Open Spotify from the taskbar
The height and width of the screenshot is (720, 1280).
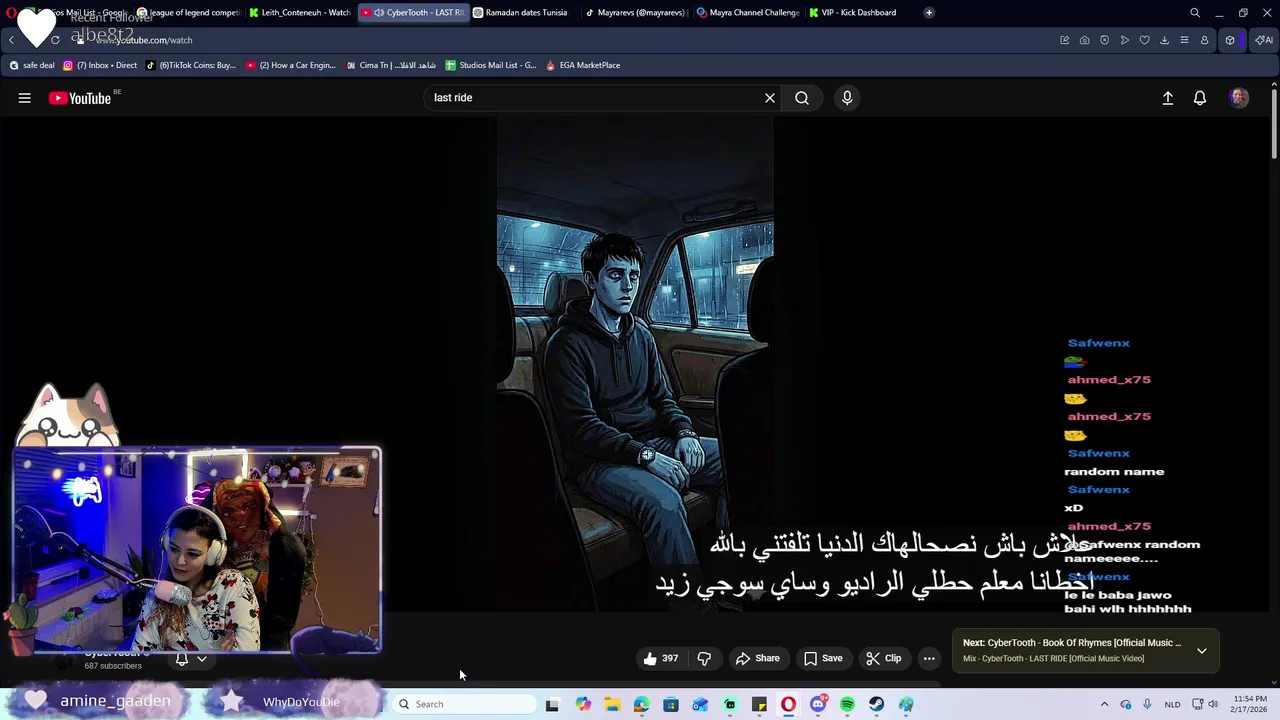pos(847,704)
